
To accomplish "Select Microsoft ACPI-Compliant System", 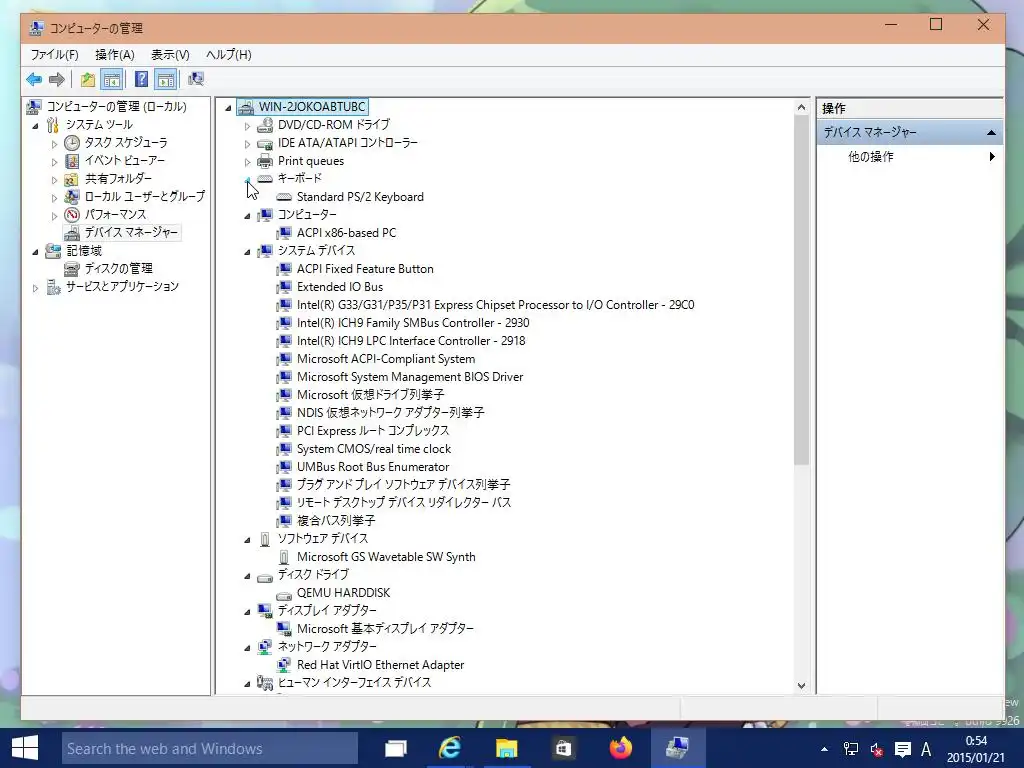I will click(385, 359).
